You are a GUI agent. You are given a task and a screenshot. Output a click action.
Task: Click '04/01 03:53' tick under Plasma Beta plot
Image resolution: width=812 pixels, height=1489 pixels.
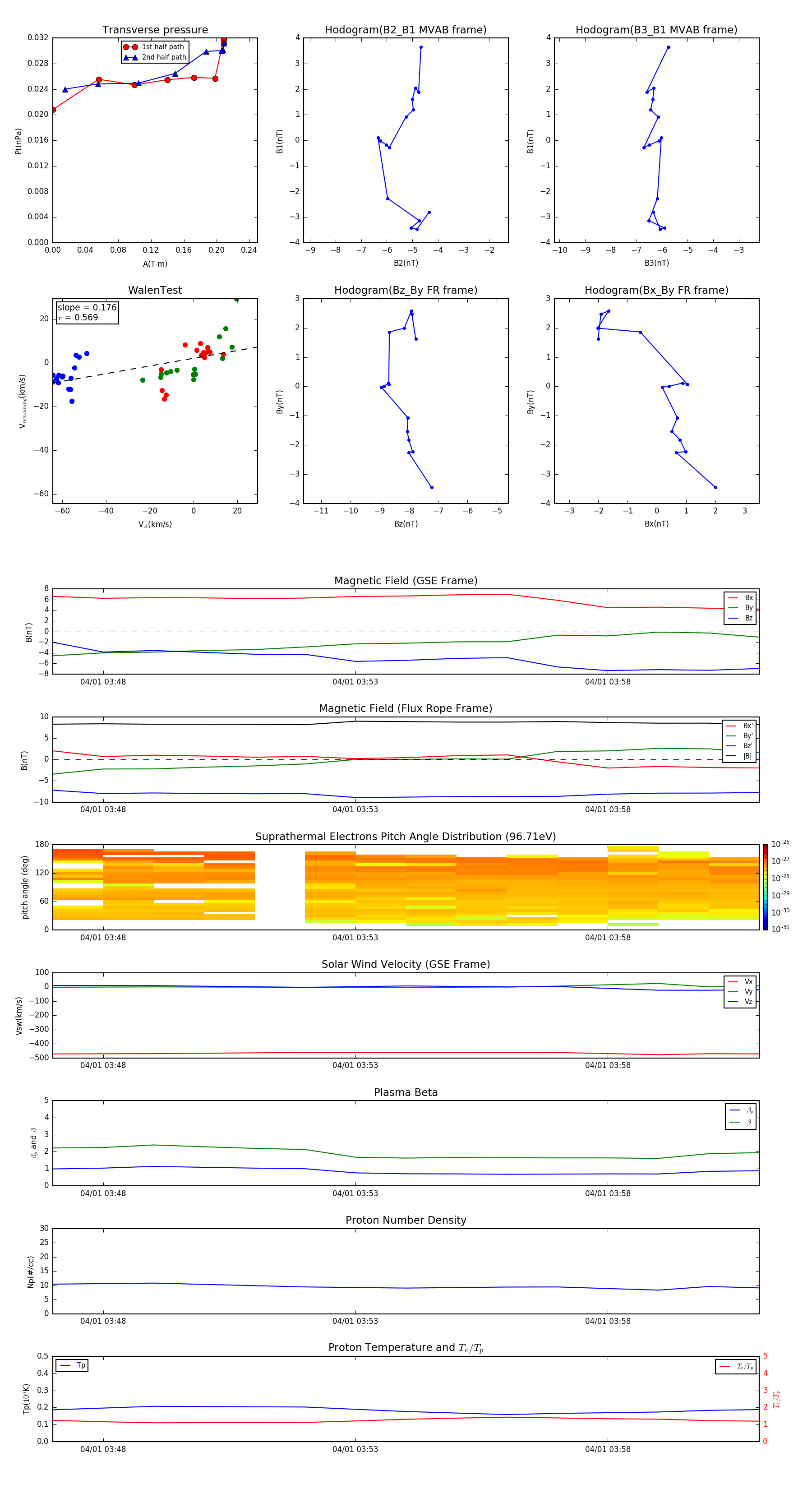[355, 1193]
